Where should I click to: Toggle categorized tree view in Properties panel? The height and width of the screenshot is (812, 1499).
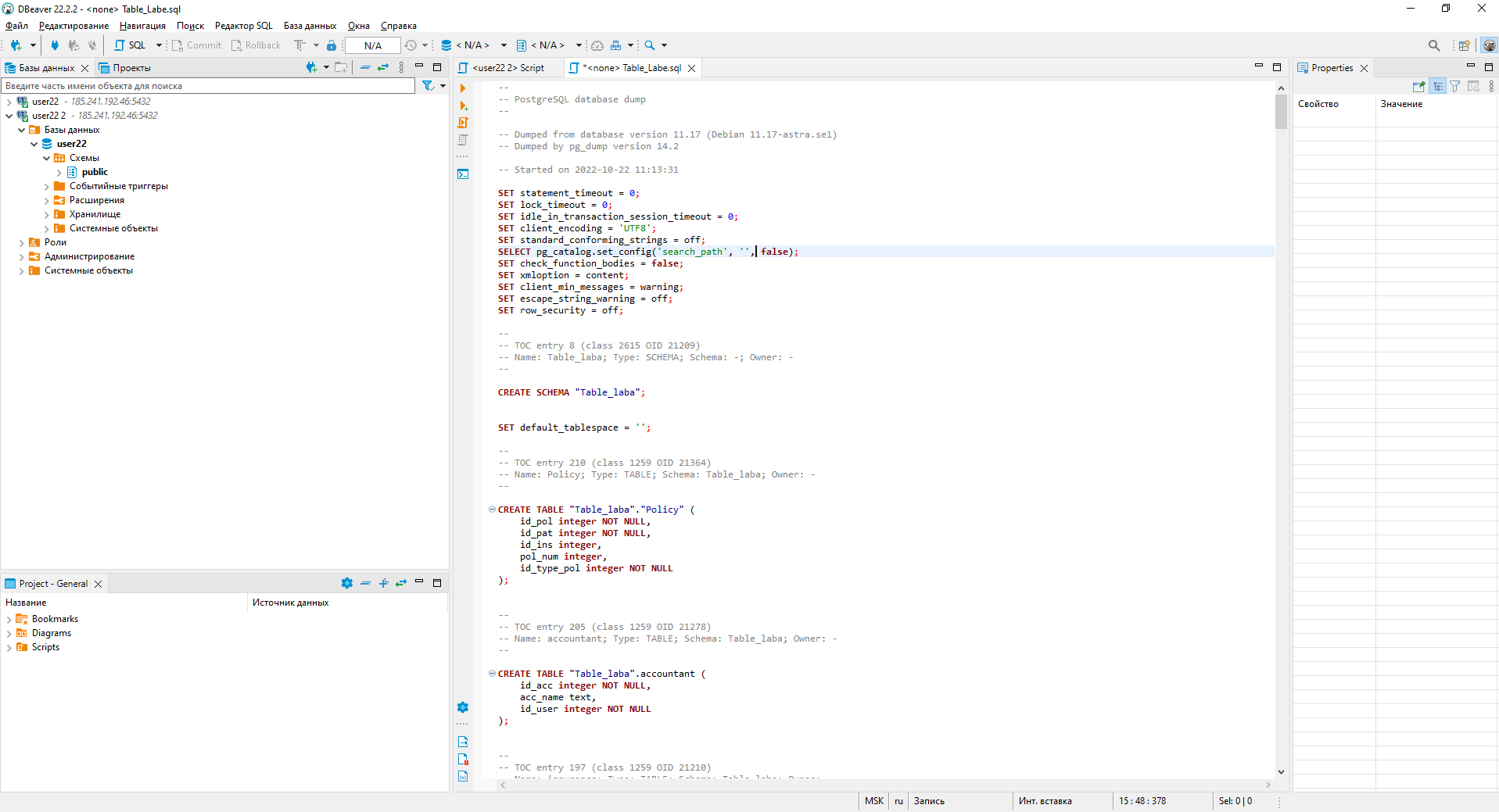(1438, 87)
